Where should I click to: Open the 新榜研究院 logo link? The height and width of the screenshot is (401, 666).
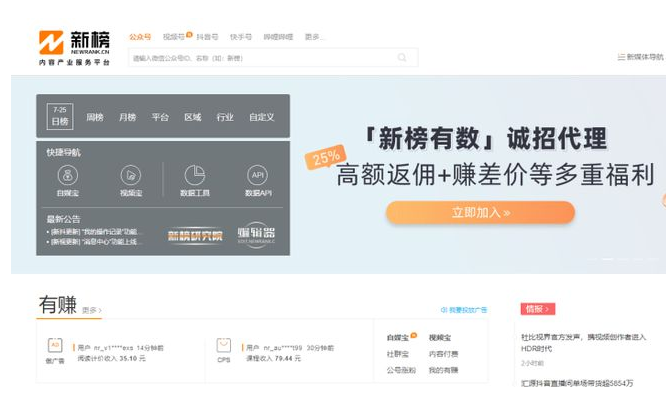click(x=195, y=235)
